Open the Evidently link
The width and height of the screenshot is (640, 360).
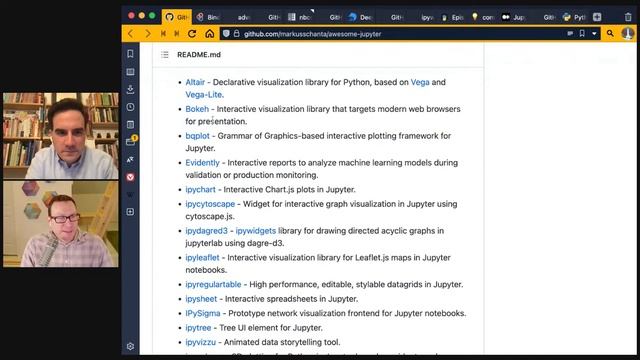(x=202, y=162)
